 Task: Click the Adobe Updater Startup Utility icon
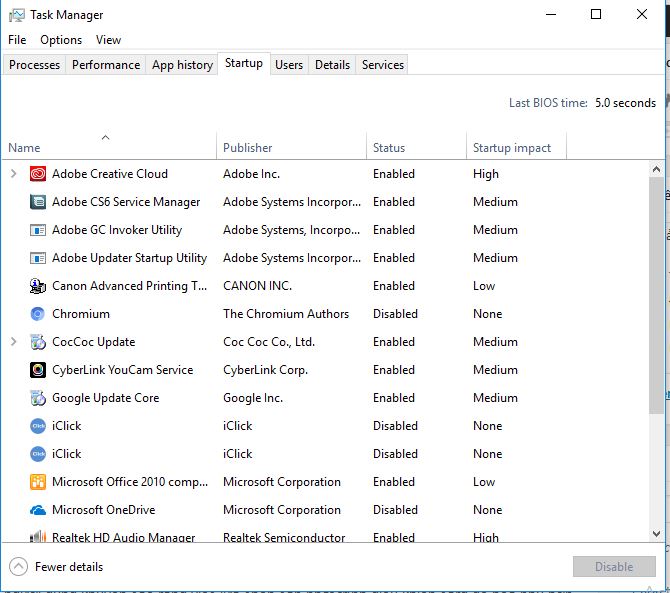point(38,258)
